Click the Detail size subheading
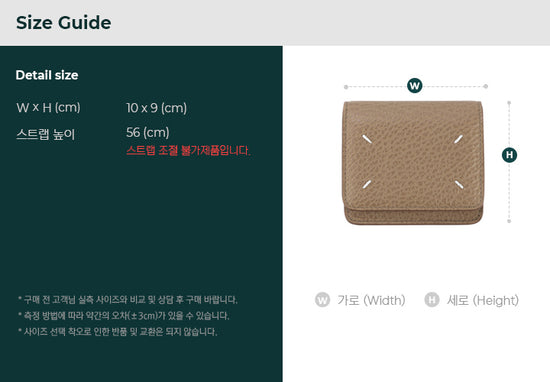The image size is (550, 382). point(47,75)
